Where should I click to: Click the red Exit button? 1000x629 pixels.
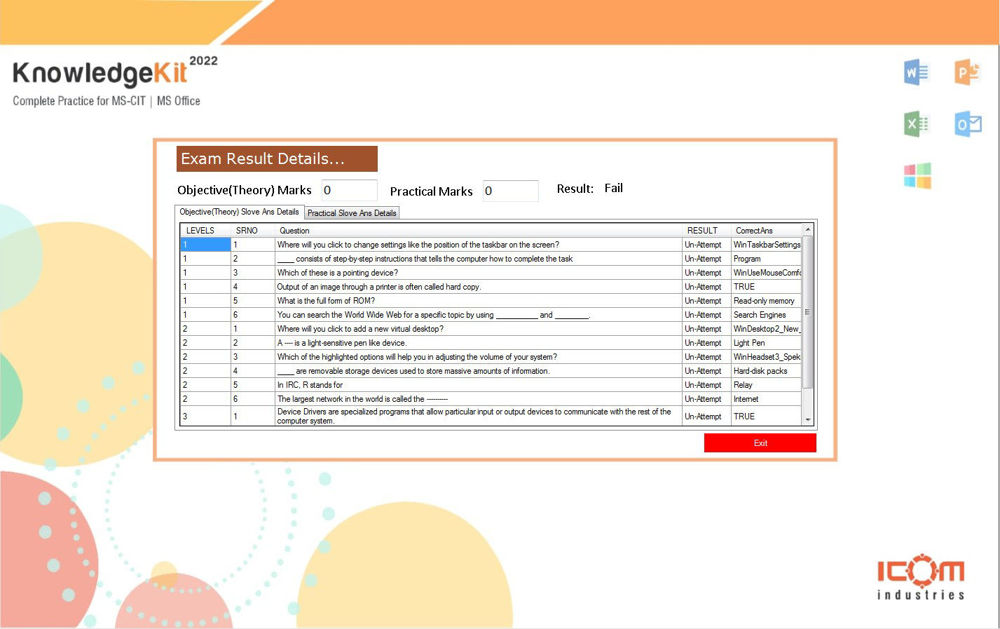pos(760,443)
